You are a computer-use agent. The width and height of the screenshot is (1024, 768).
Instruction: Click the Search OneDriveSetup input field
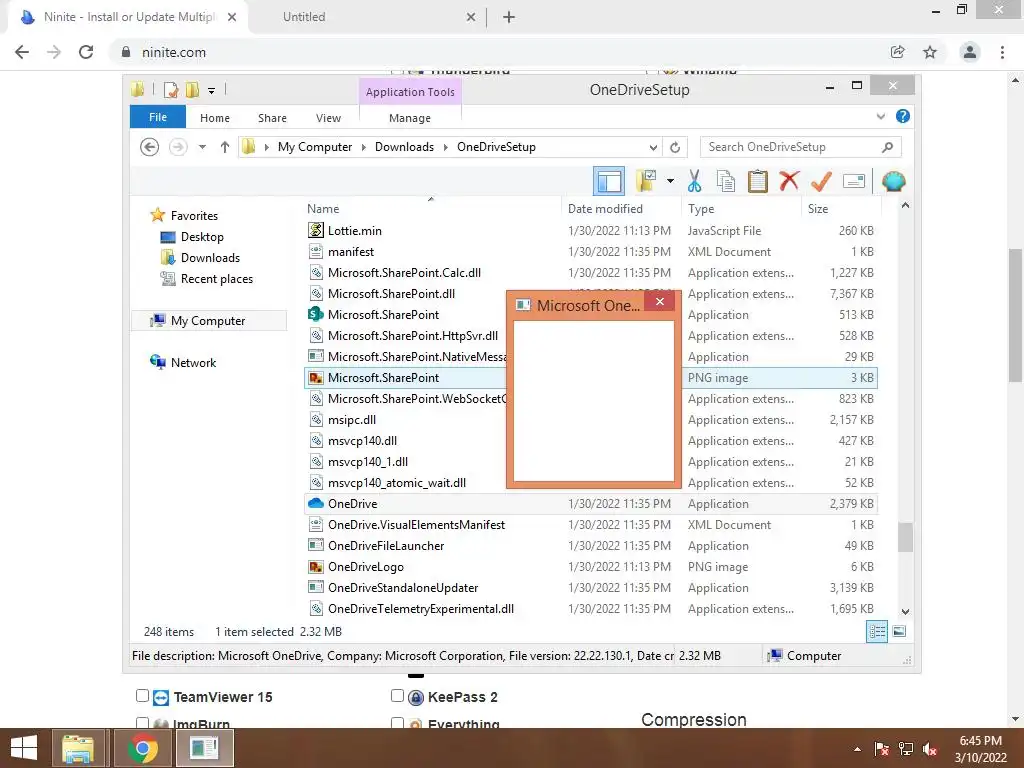[792, 147]
